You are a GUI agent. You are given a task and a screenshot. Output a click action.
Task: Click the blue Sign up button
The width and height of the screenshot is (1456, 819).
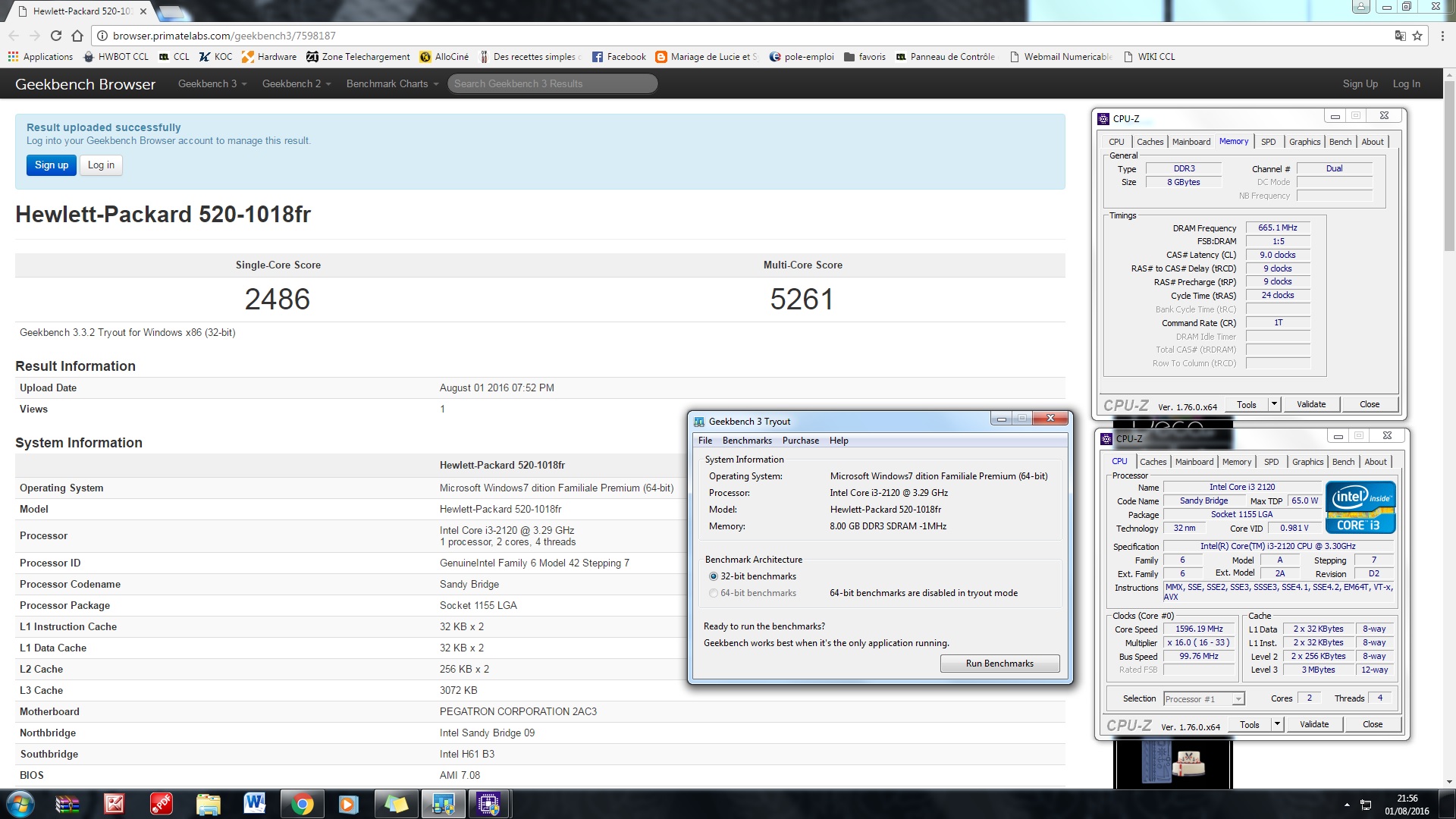tap(52, 165)
